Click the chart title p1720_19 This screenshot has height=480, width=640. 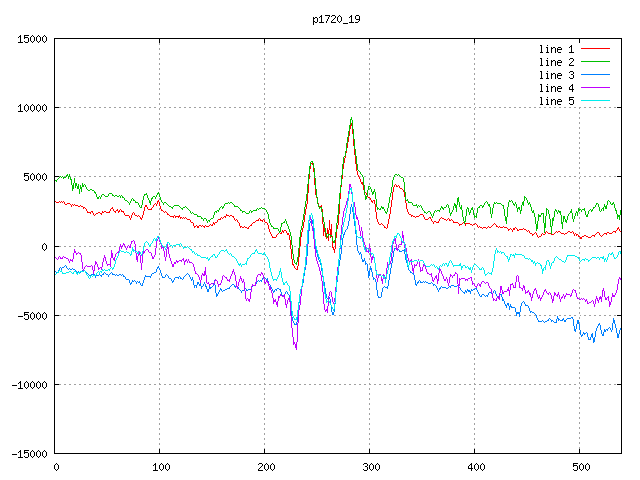point(336,20)
